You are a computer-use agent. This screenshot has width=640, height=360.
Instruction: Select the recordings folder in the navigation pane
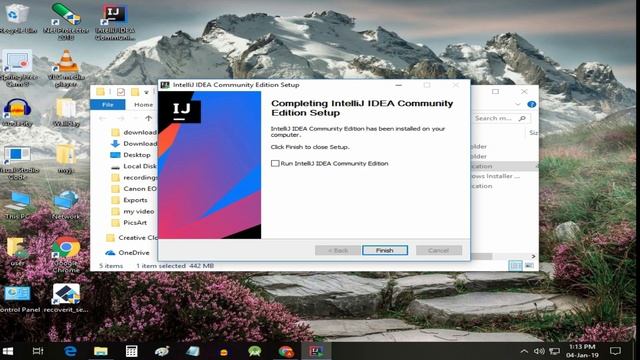(134, 178)
